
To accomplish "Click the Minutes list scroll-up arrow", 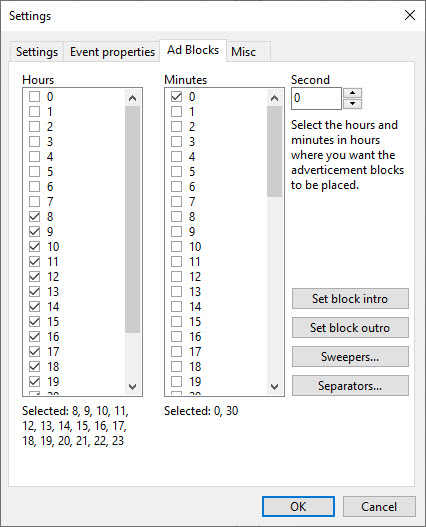I will (274, 98).
